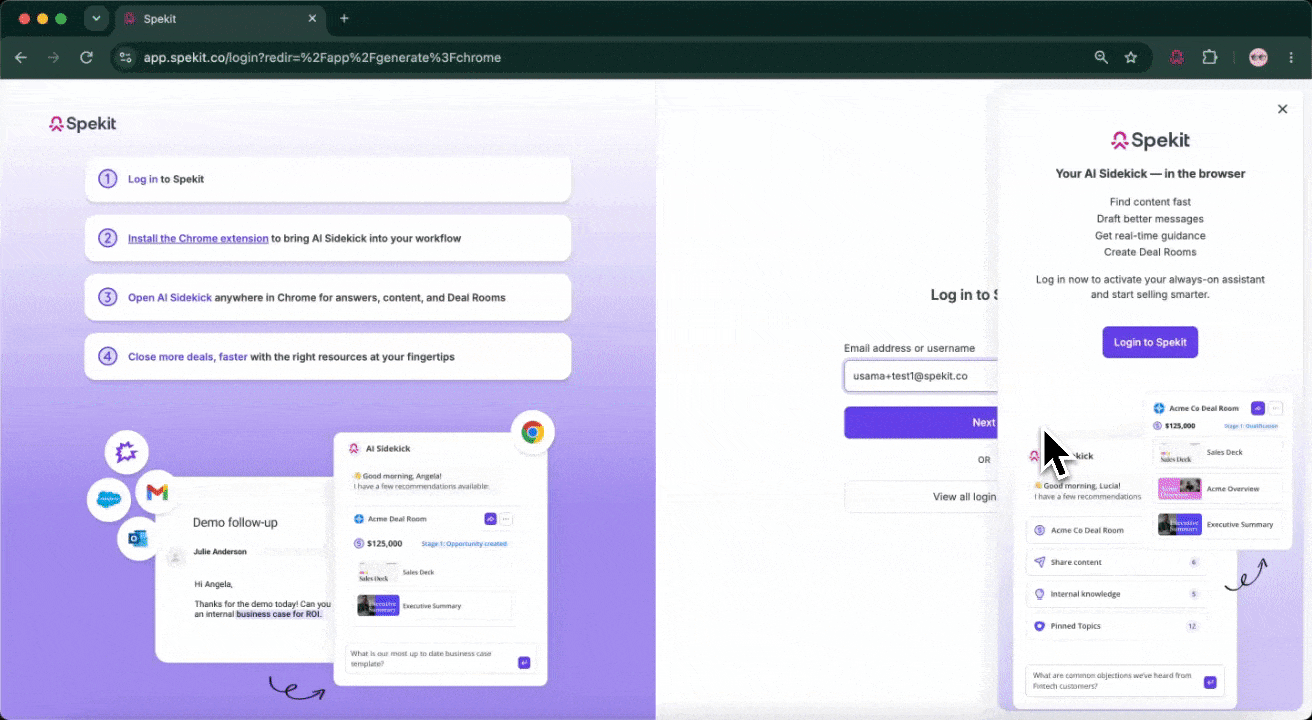Screen dimensions: 1312x720
Task: Click 'Your AI Sidekick — in the browser' heading
Action: (x=1150, y=173)
